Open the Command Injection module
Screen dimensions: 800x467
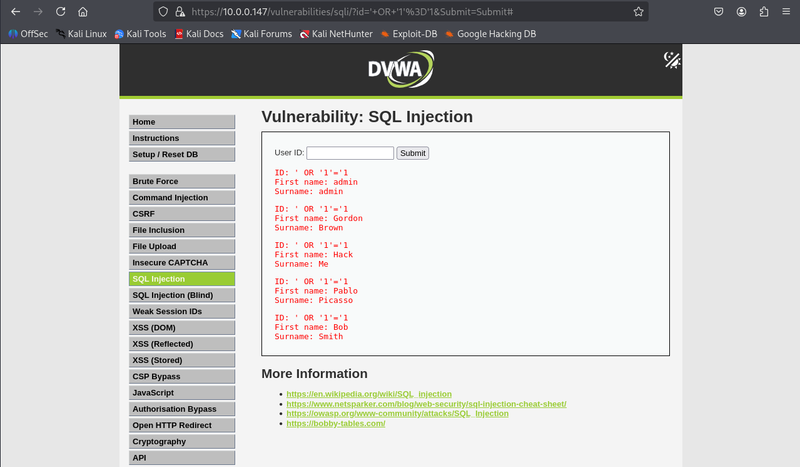tap(182, 198)
